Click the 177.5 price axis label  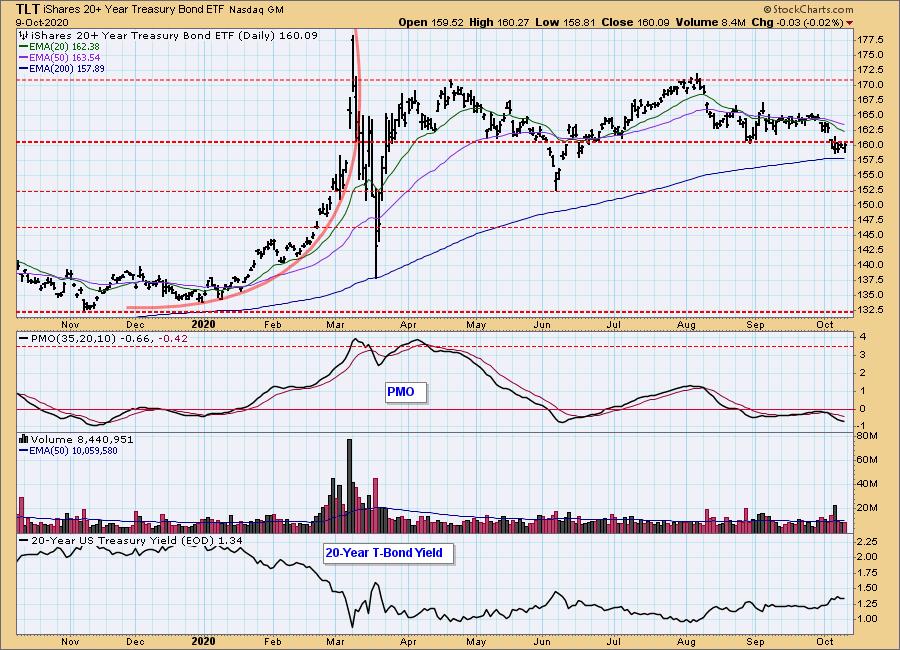(x=870, y=40)
